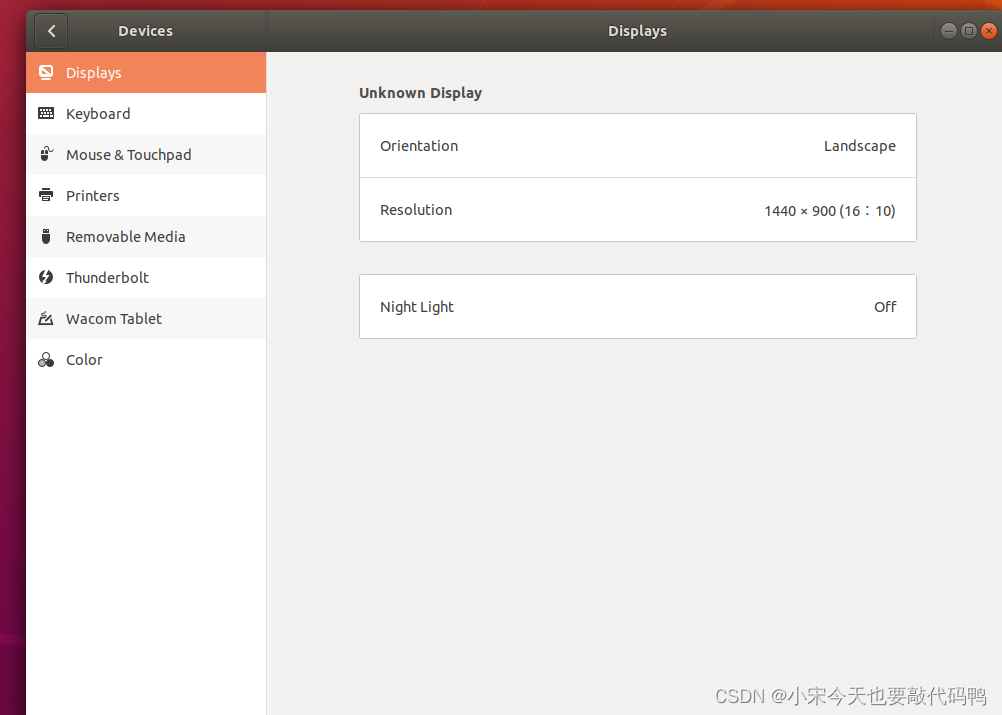Click the Wacom Tablet stylus icon

[x=46, y=318]
